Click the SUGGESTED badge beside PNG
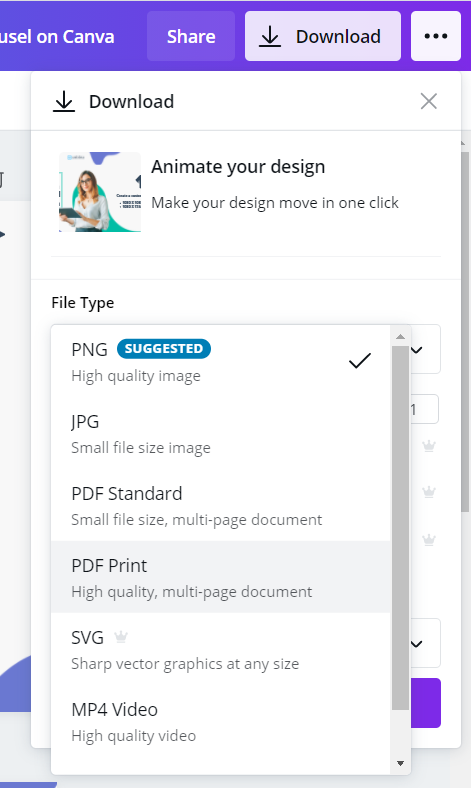Screen dimensions: 471x788 coord(164,349)
